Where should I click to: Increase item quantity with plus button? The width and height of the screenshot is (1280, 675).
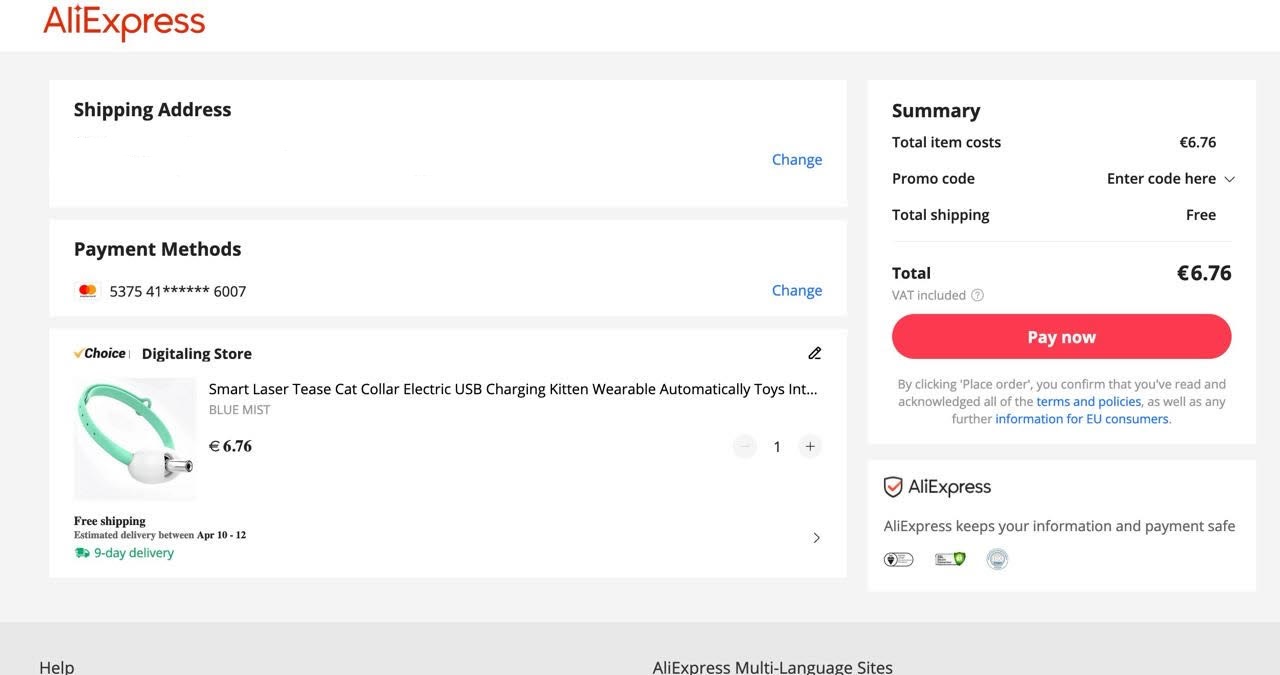coord(810,446)
